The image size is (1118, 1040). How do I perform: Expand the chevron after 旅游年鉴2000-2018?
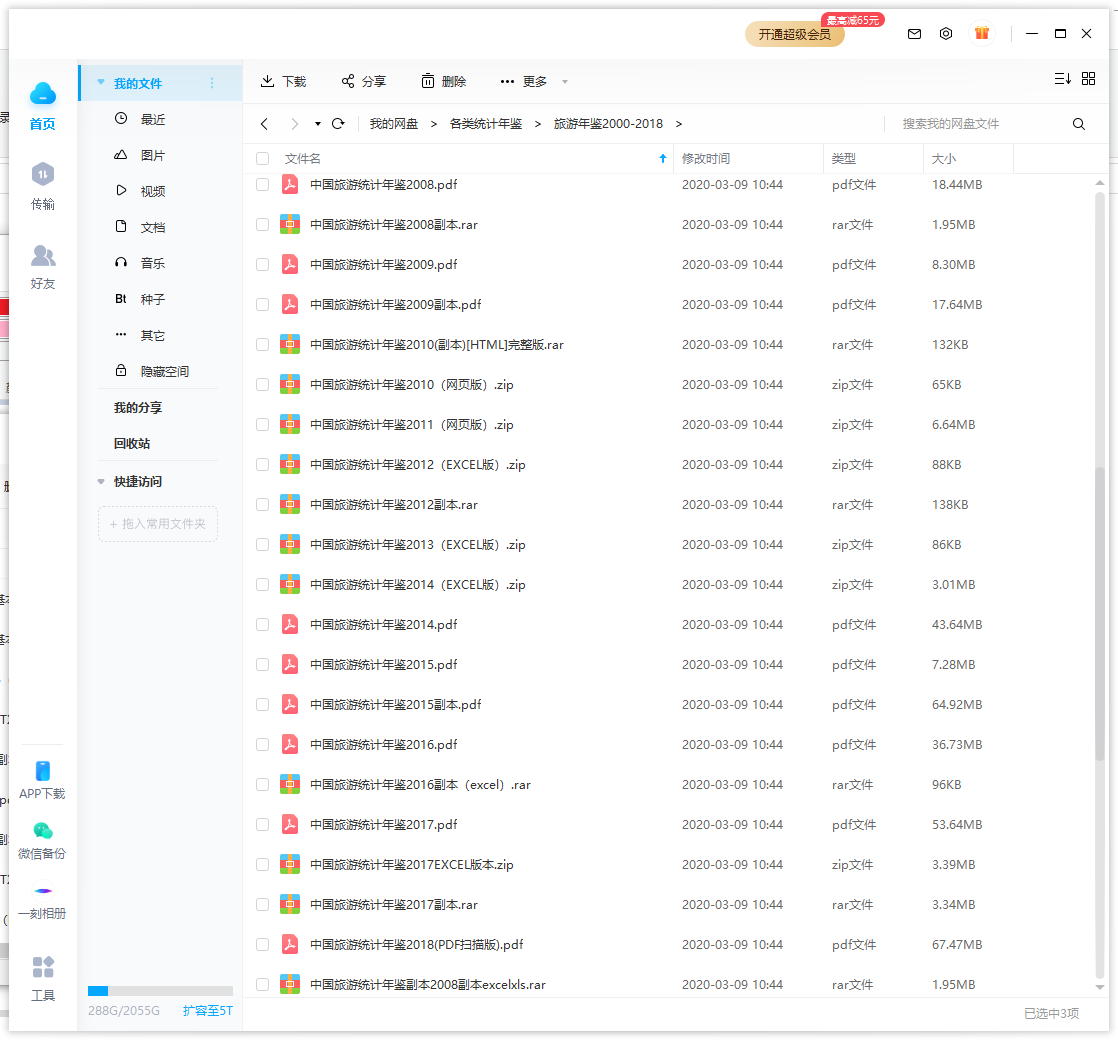(679, 124)
